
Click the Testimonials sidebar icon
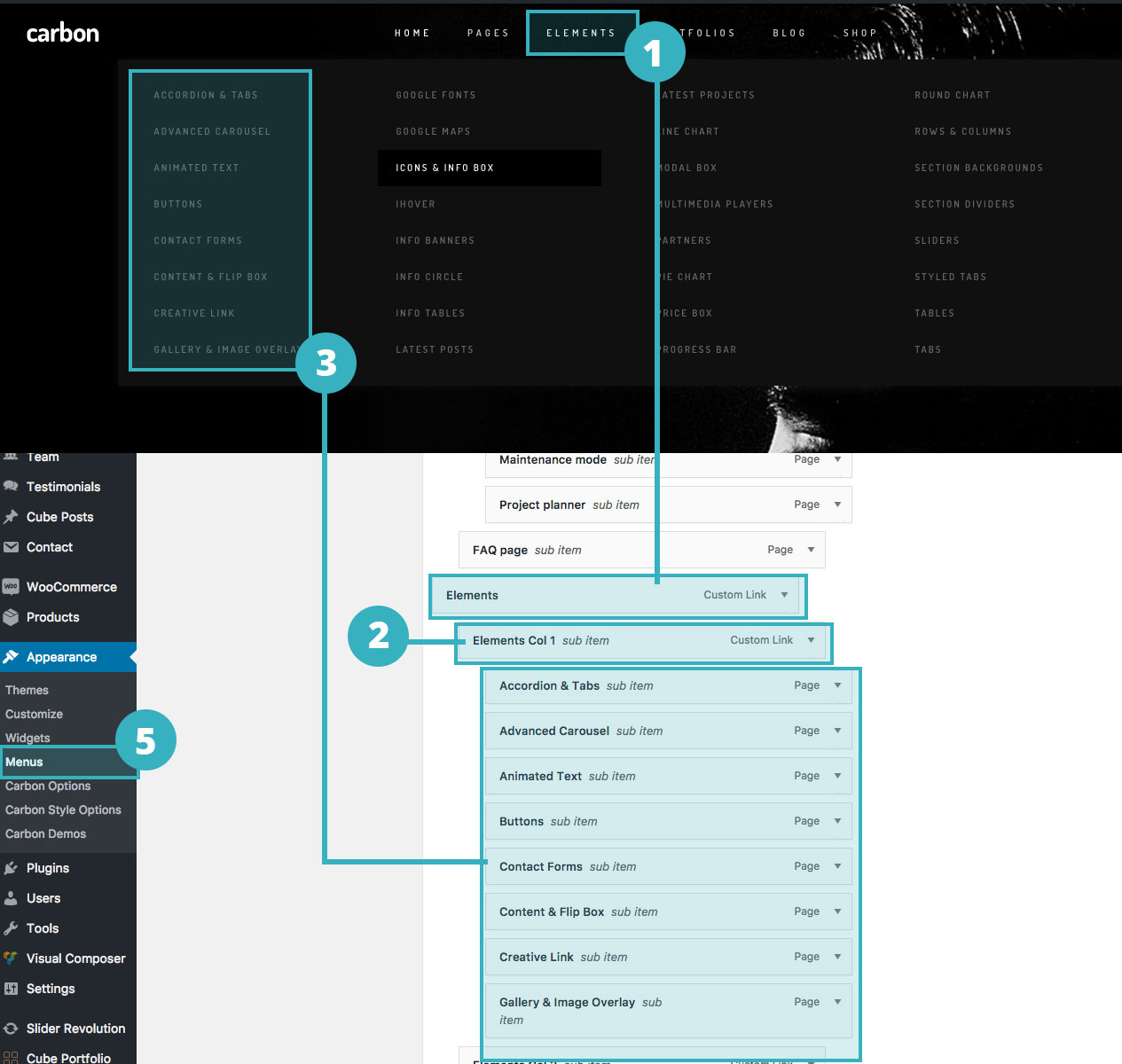click(x=11, y=486)
